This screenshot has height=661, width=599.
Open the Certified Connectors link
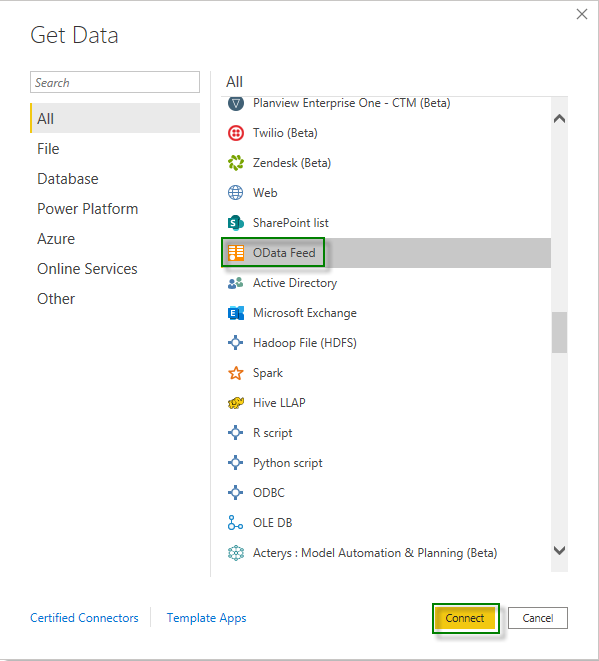click(84, 618)
